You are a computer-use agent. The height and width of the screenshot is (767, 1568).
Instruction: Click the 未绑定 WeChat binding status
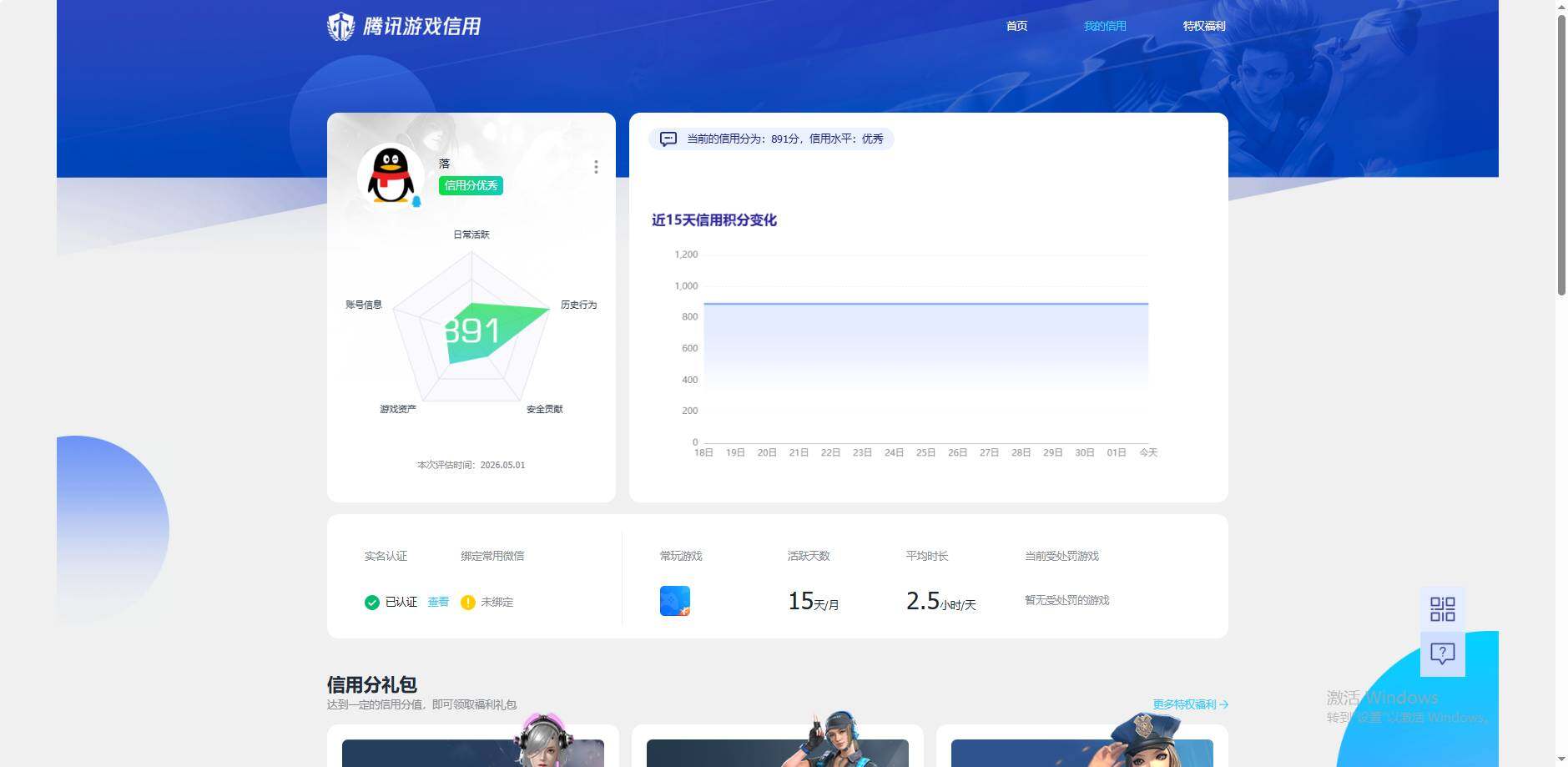[497, 602]
